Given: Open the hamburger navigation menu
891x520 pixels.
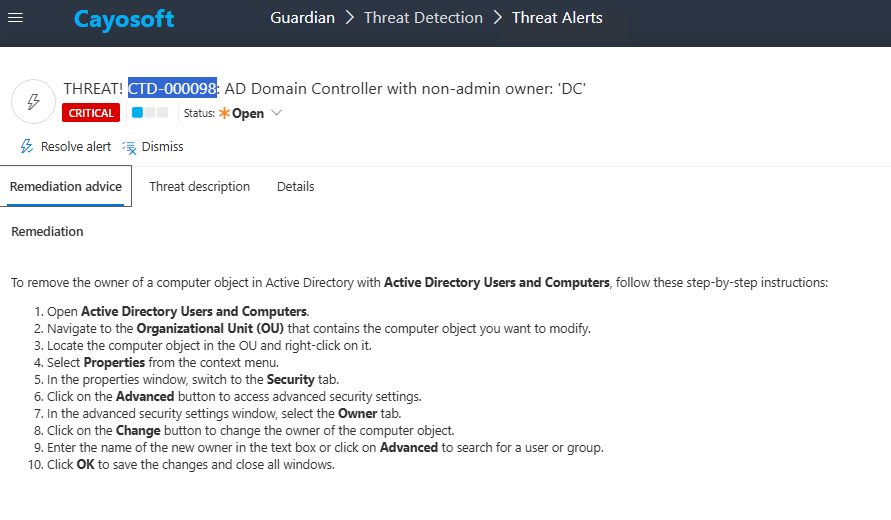Looking at the screenshot, I should [x=16, y=18].
